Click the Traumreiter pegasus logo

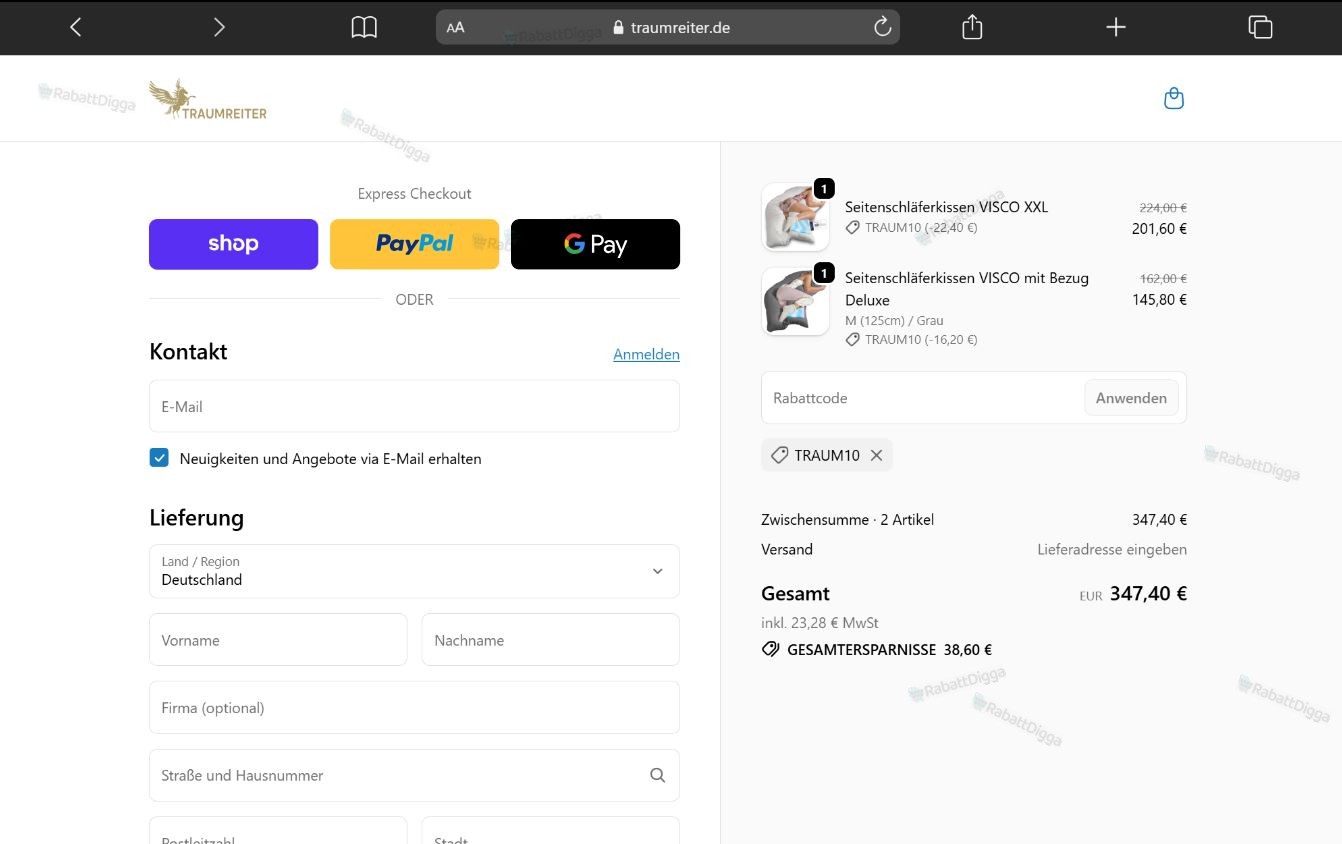point(208,99)
